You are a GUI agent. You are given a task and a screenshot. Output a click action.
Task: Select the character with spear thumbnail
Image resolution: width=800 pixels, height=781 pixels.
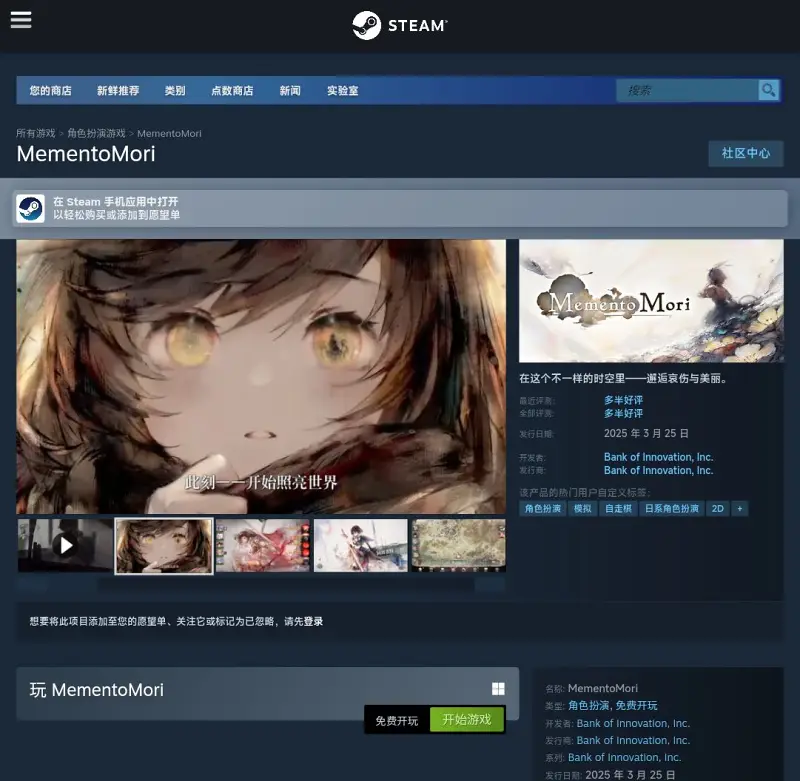tap(361, 545)
